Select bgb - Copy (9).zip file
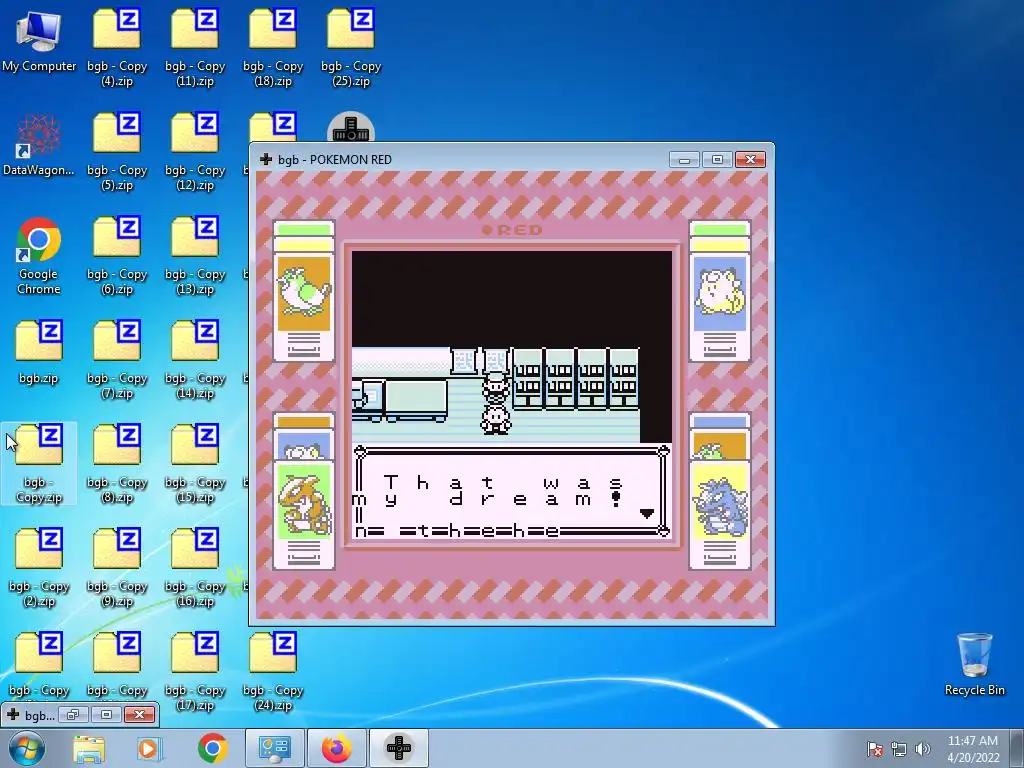The height and width of the screenshot is (768, 1024). pos(117,568)
